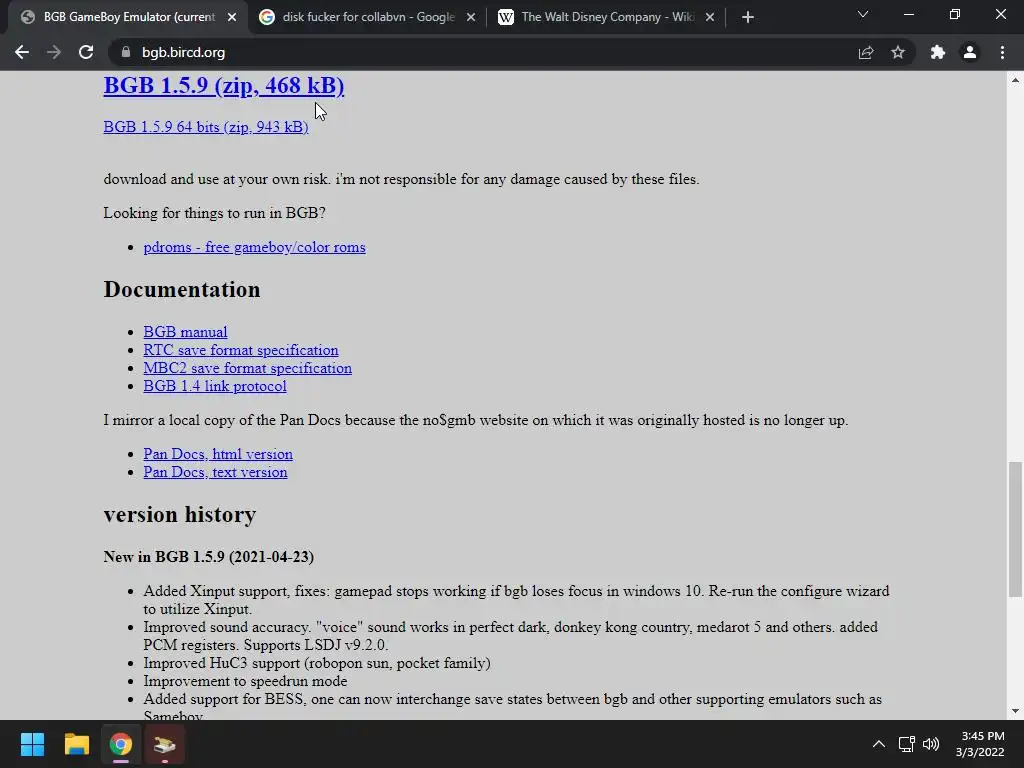
Task: Show hidden system tray icons
Action: pyautogui.click(x=879, y=744)
